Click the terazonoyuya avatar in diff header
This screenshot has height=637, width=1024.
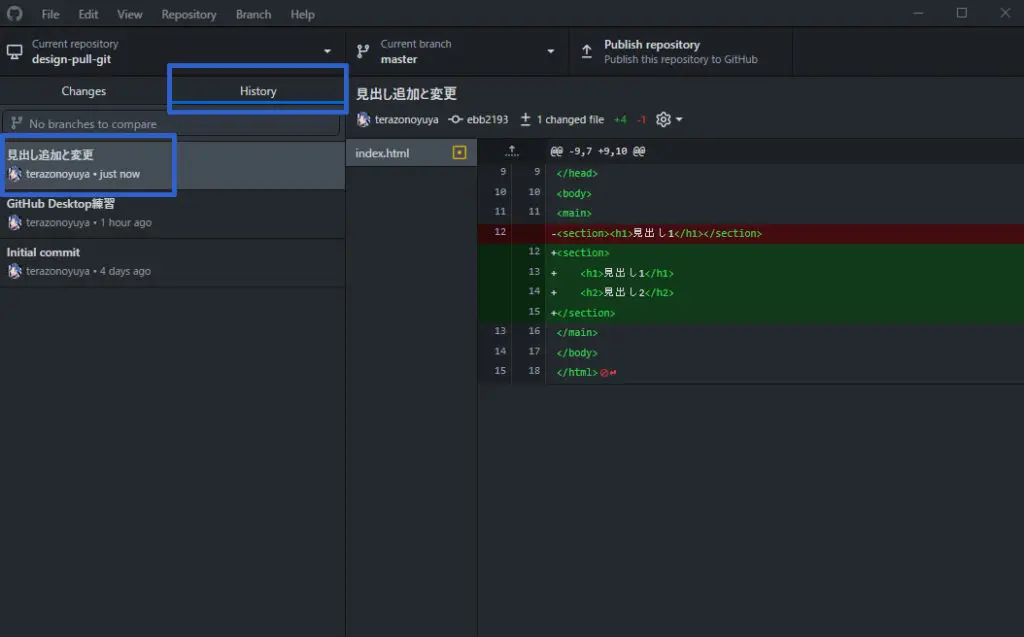click(x=364, y=120)
